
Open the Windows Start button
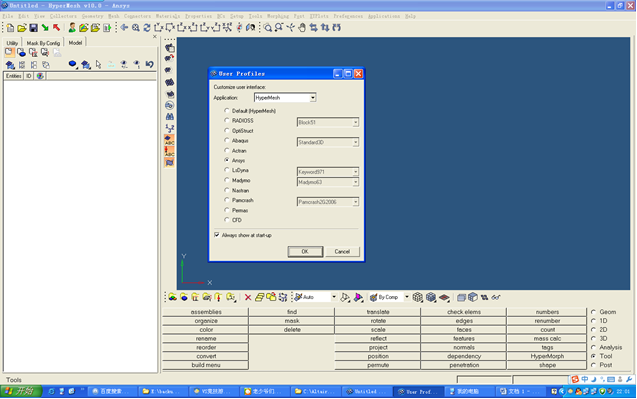(20, 391)
